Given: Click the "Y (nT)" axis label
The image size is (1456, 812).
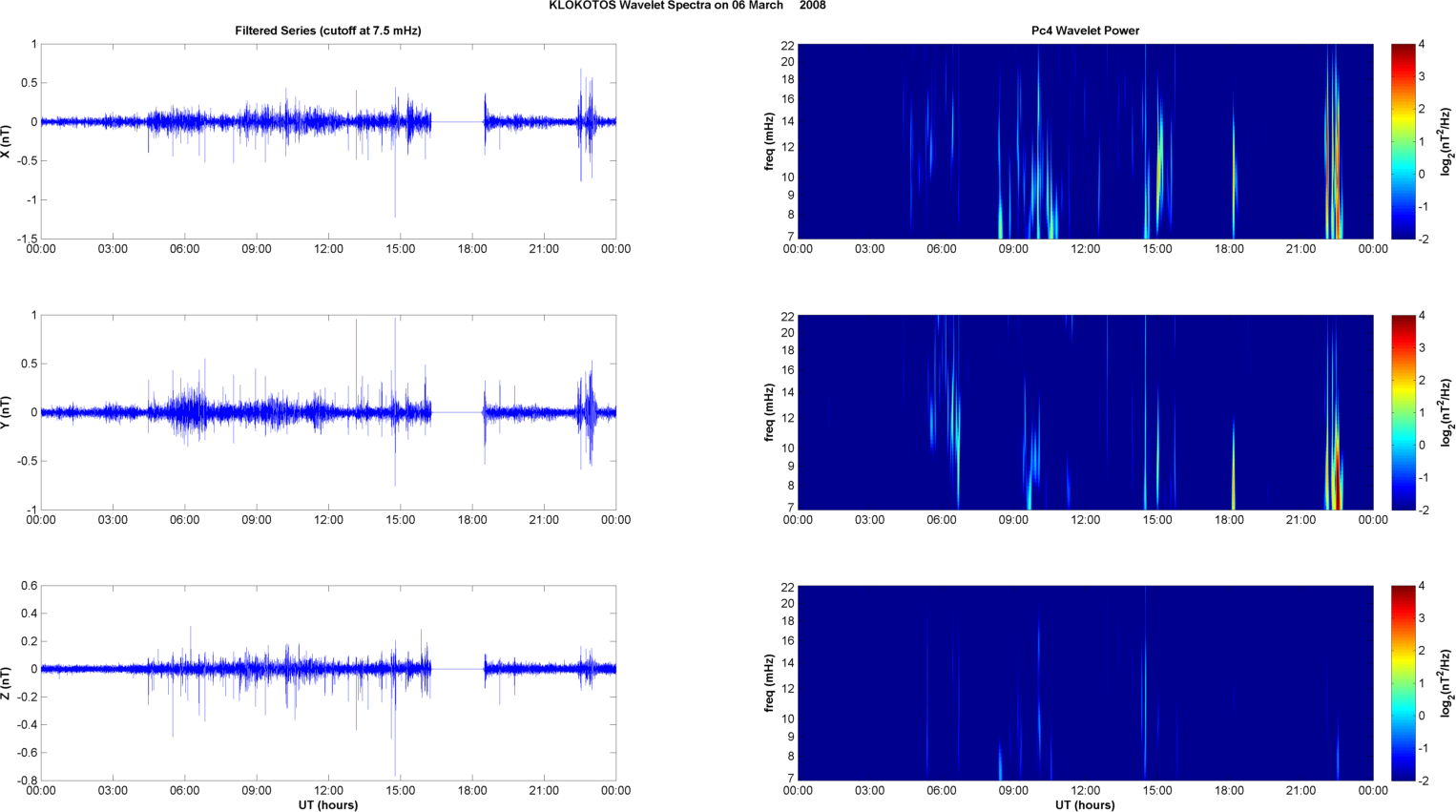Looking at the screenshot, I should pos(6,412).
